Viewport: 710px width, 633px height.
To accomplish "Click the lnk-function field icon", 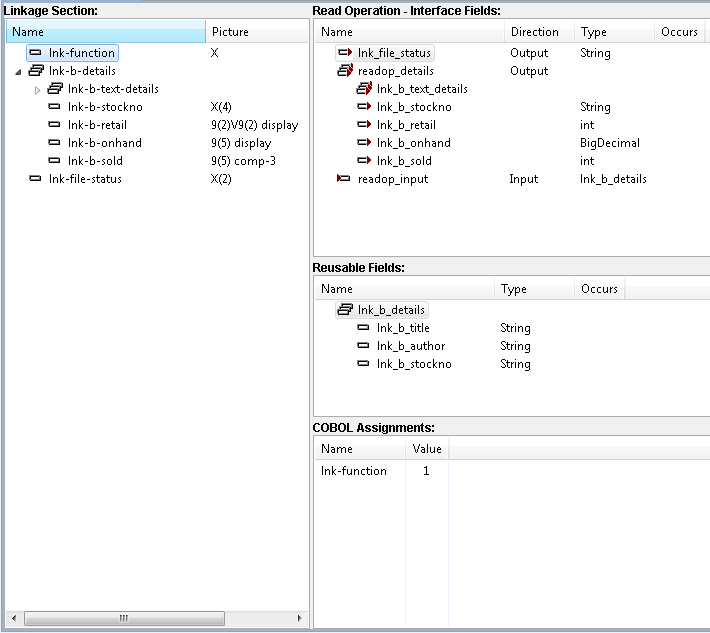I will [x=35, y=53].
